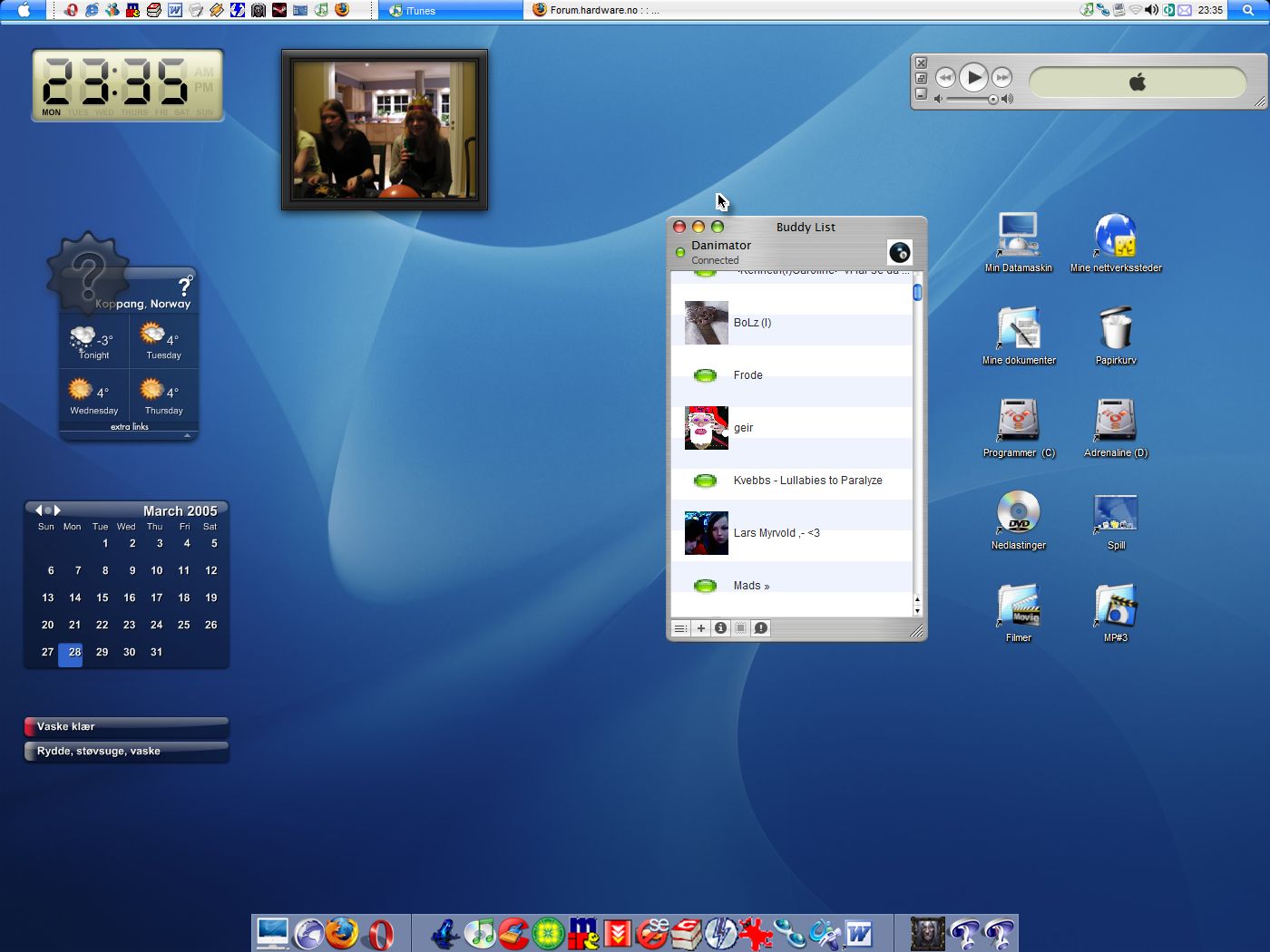
Task: Open the computer icon in the dock
Action: [x=272, y=933]
